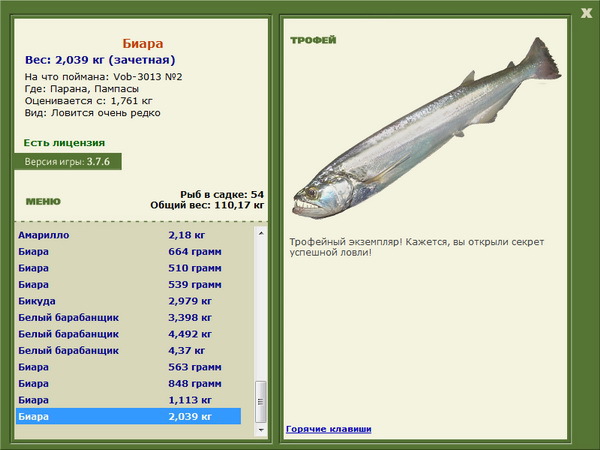Click the fish list scrollbar thumb
600x450 pixels.
(261, 401)
